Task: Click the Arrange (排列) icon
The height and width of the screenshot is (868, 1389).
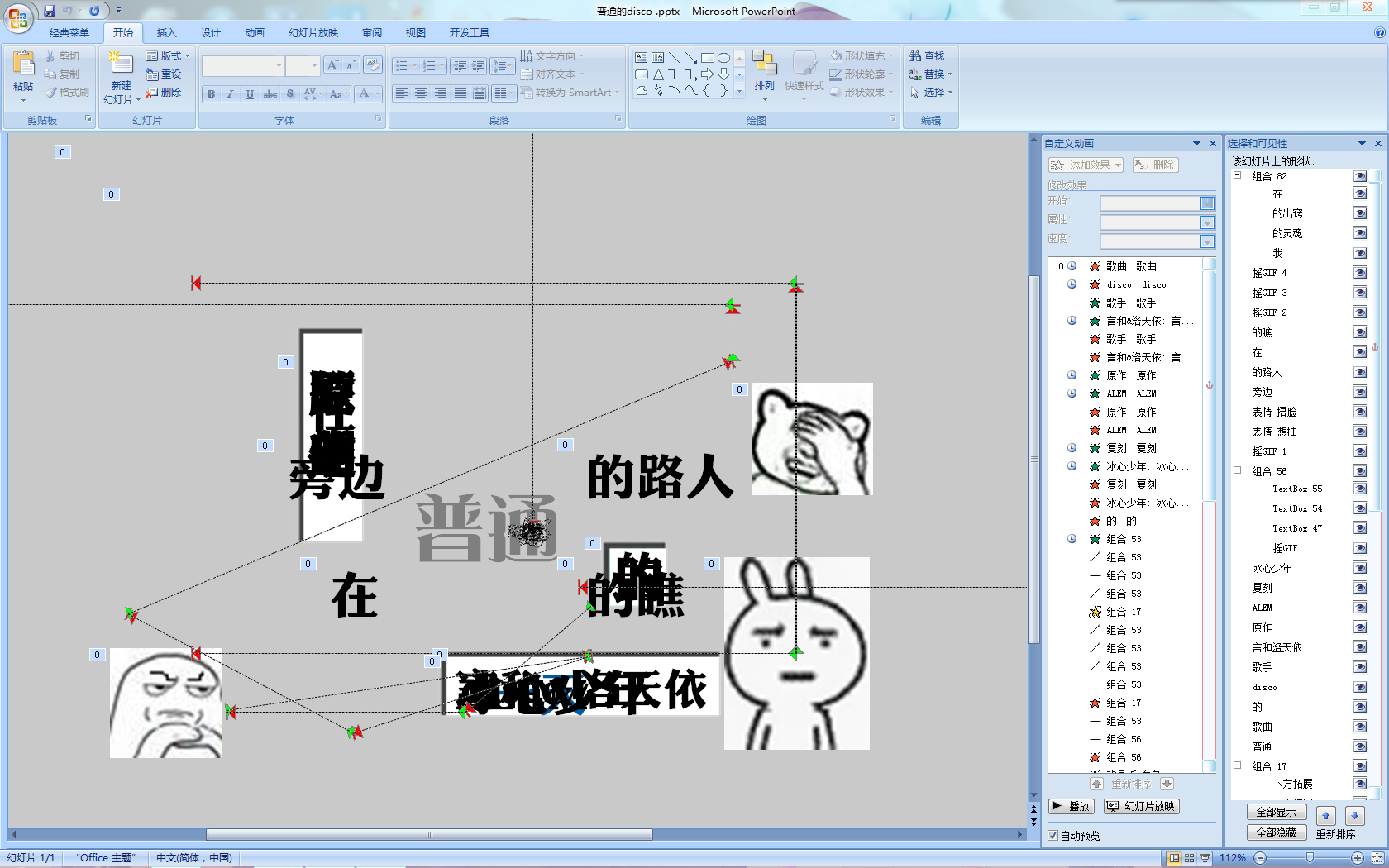Action: pyautogui.click(x=764, y=64)
